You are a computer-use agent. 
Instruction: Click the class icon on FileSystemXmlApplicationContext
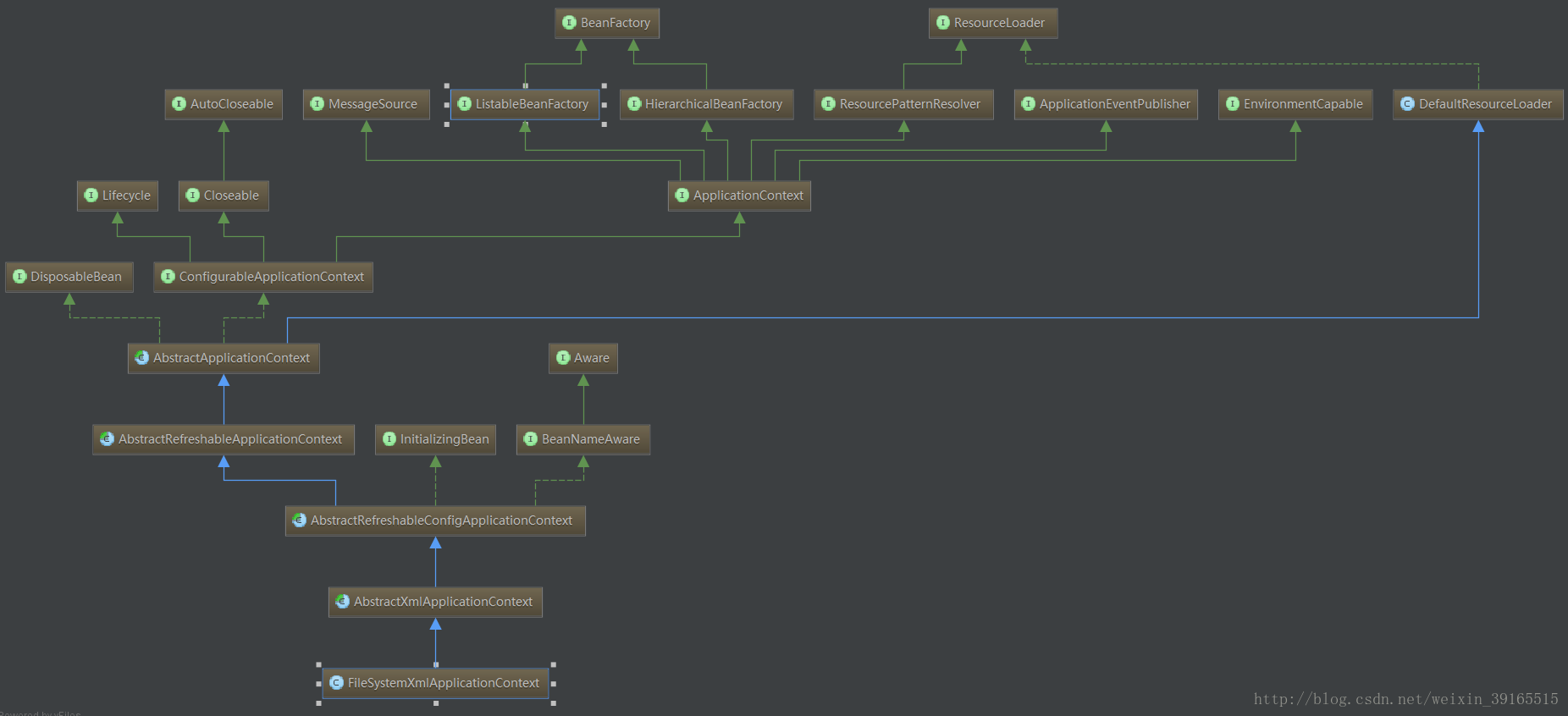coord(337,683)
